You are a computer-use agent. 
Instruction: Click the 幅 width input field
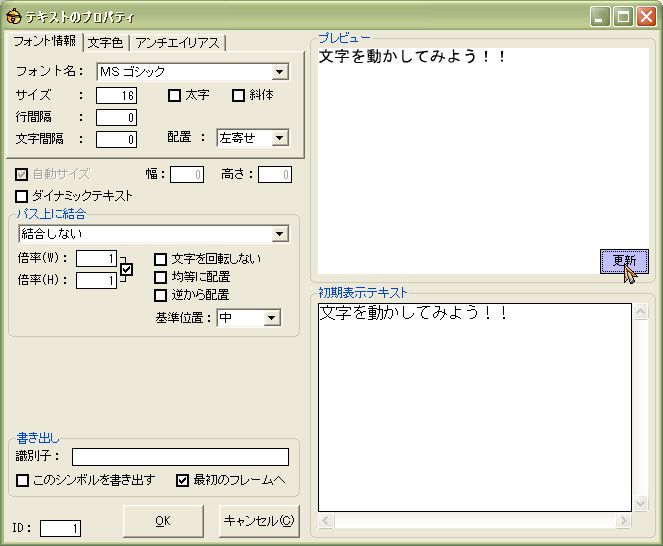(187, 175)
